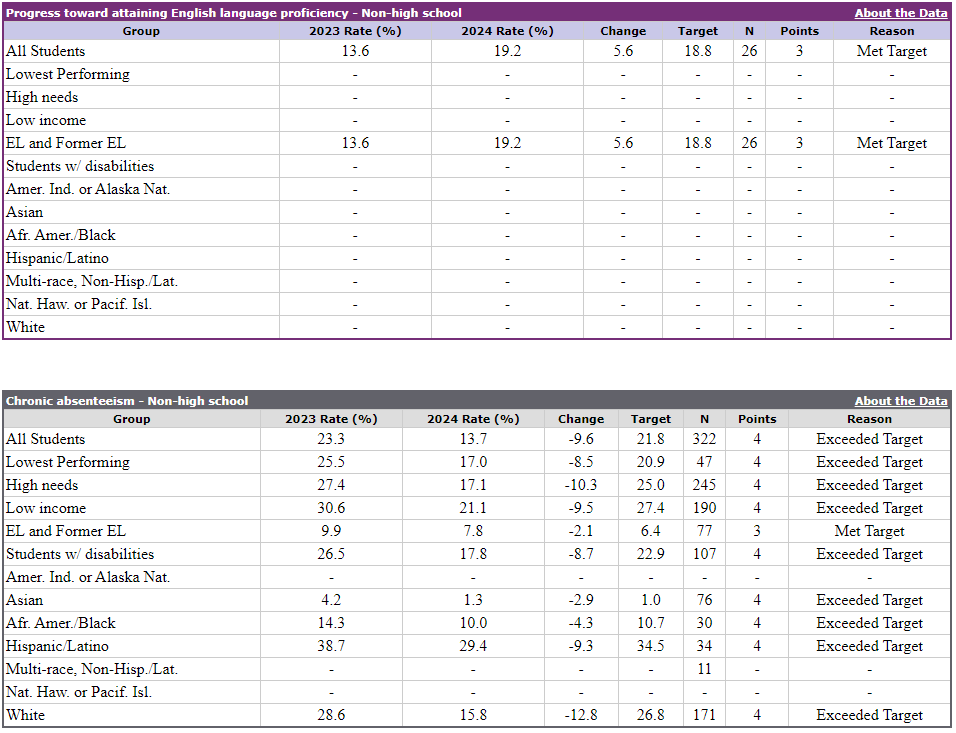Click Afr. Amer./Black target 10.7
The height and width of the screenshot is (733, 956).
(651, 623)
